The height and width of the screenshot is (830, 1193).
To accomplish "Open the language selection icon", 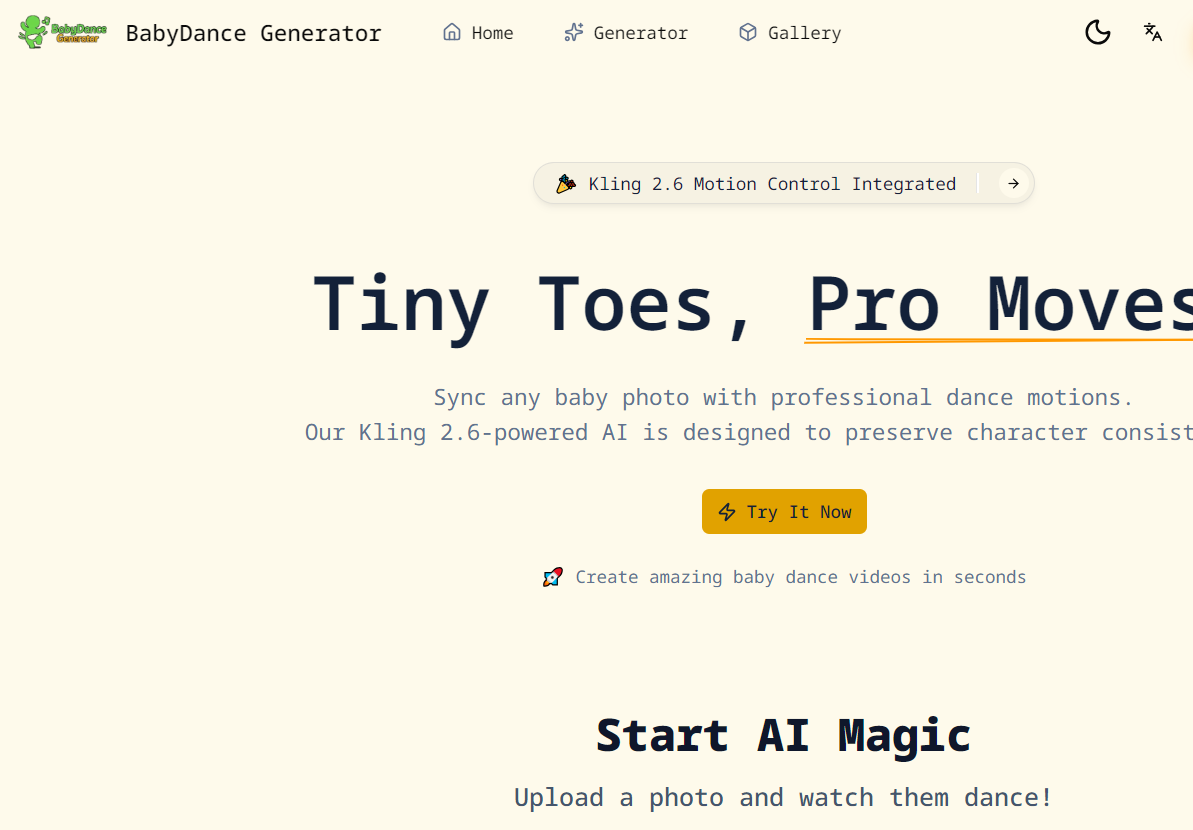I will [1153, 32].
